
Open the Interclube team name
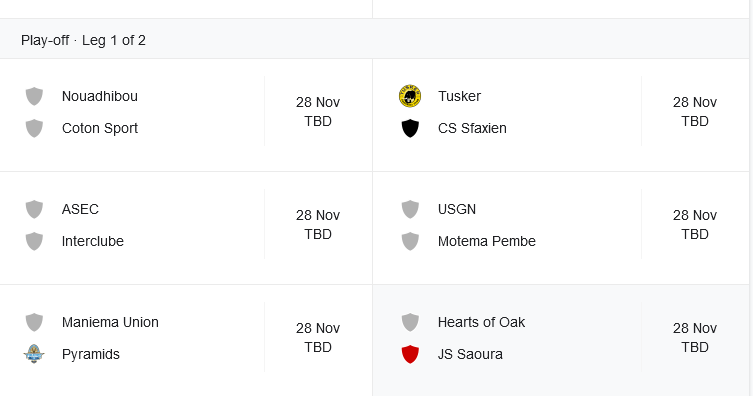pos(93,241)
